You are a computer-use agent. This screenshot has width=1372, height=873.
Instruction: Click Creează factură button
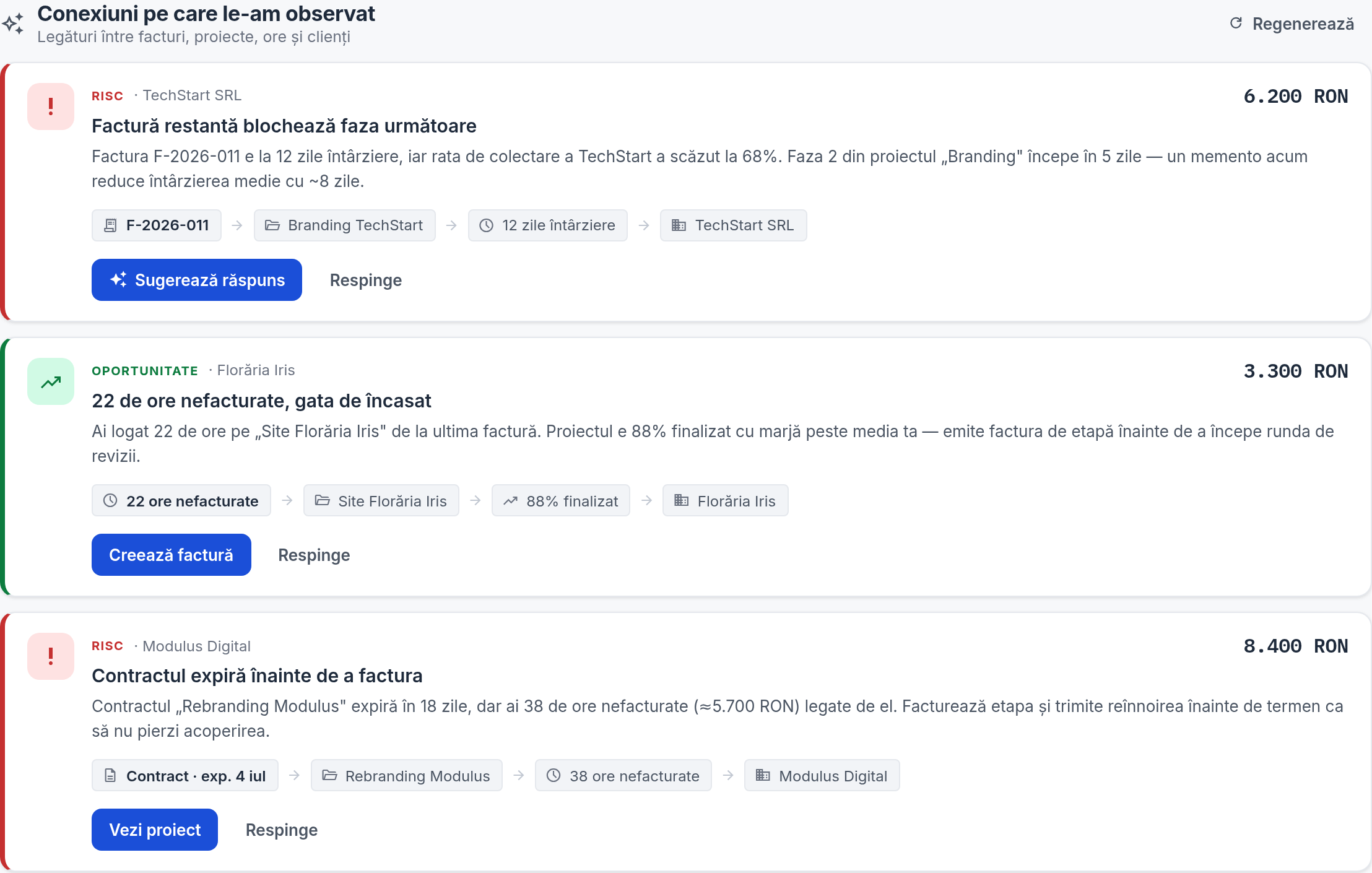171,555
